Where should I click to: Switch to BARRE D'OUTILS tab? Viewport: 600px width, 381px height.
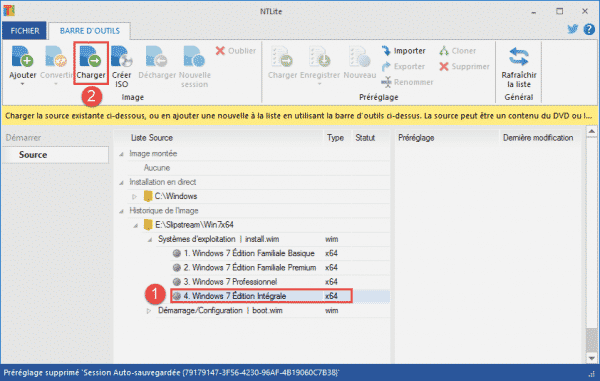(x=90, y=31)
